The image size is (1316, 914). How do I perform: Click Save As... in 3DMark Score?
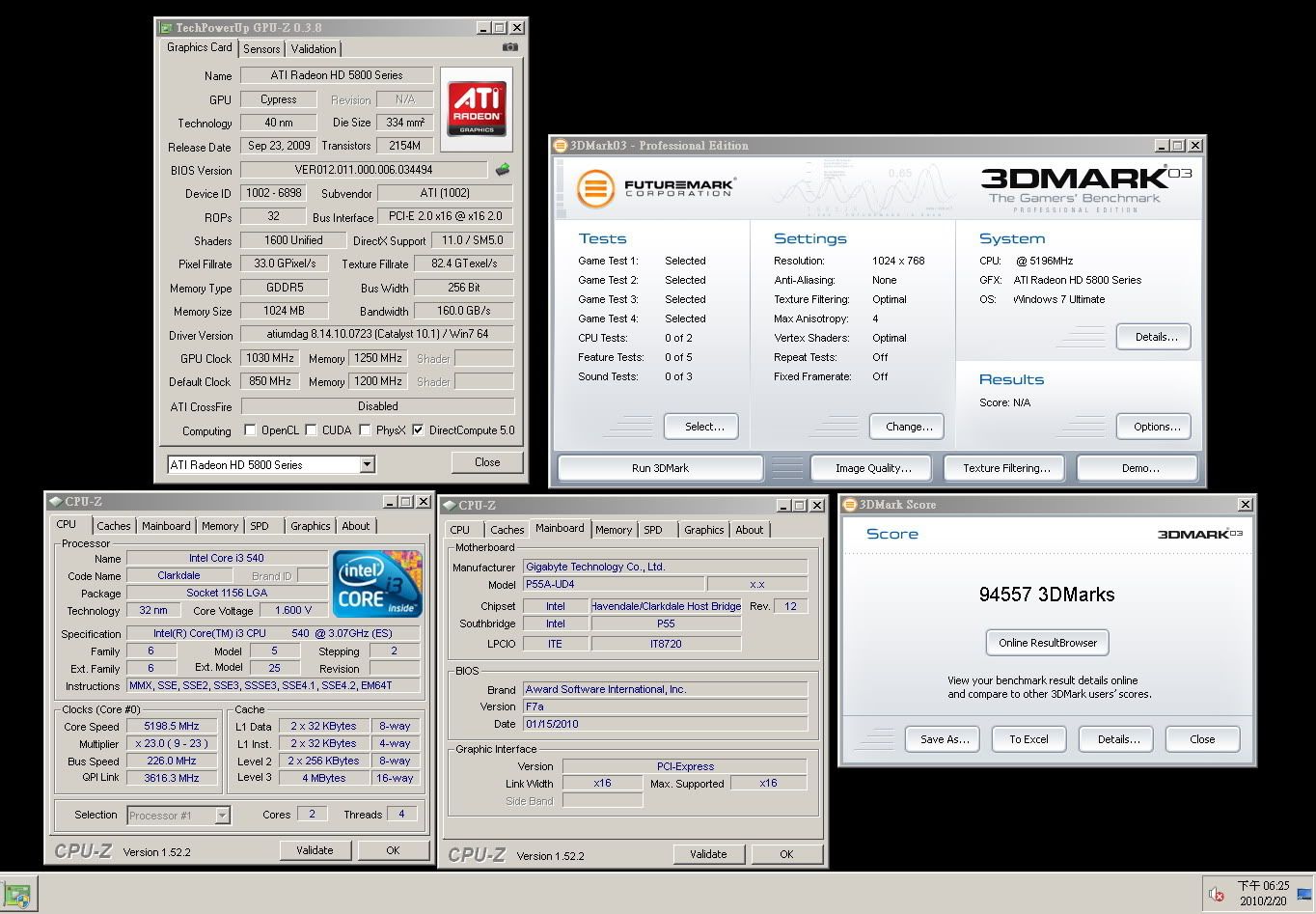click(944, 739)
